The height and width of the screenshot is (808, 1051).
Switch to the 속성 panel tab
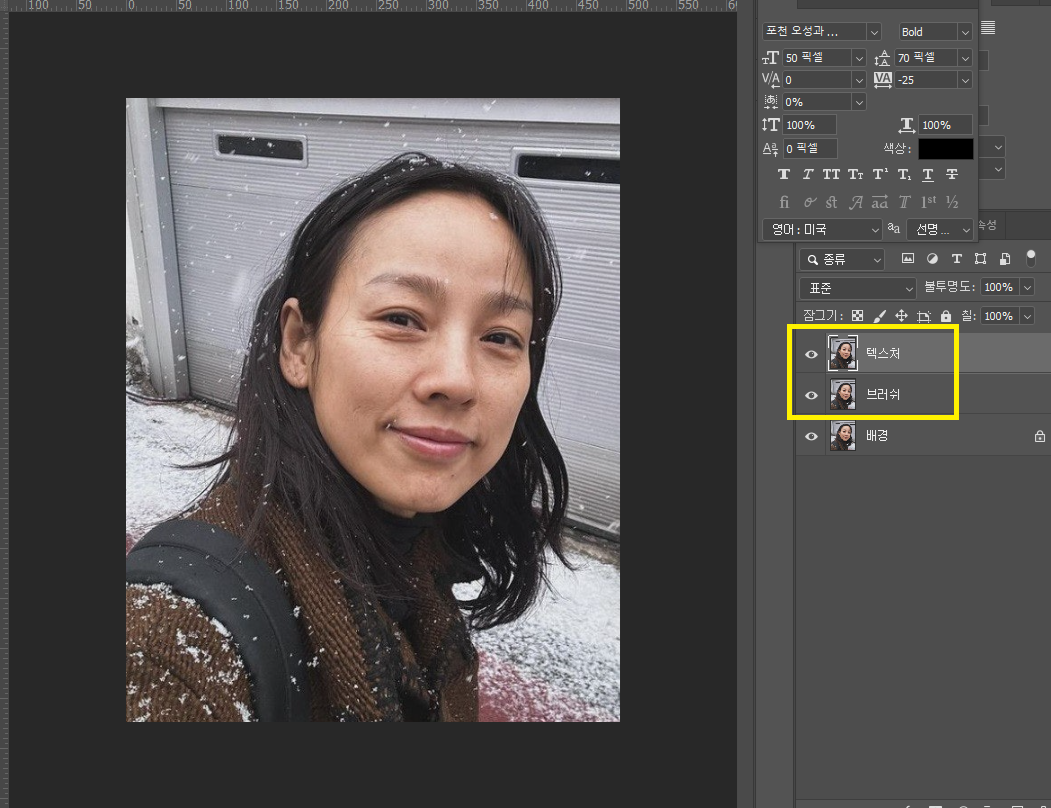[x=986, y=226]
